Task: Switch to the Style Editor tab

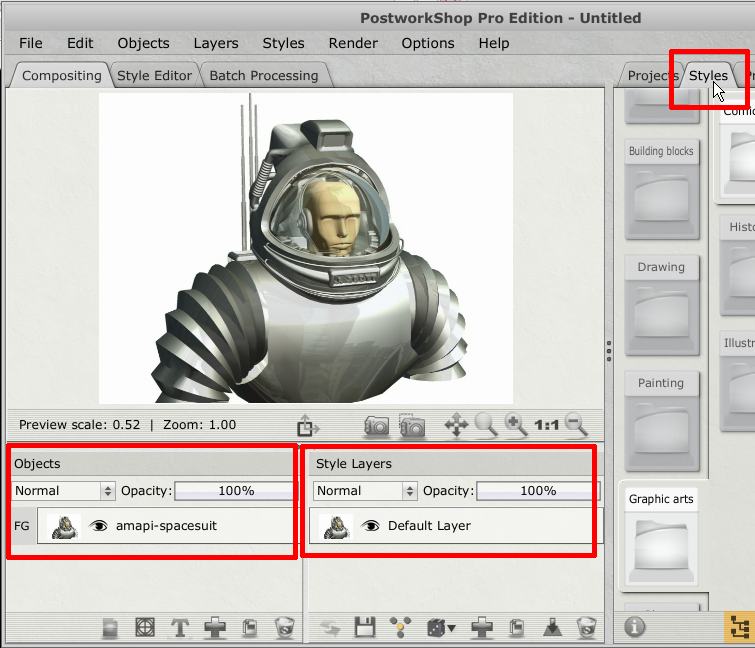Action: click(154, 75)
